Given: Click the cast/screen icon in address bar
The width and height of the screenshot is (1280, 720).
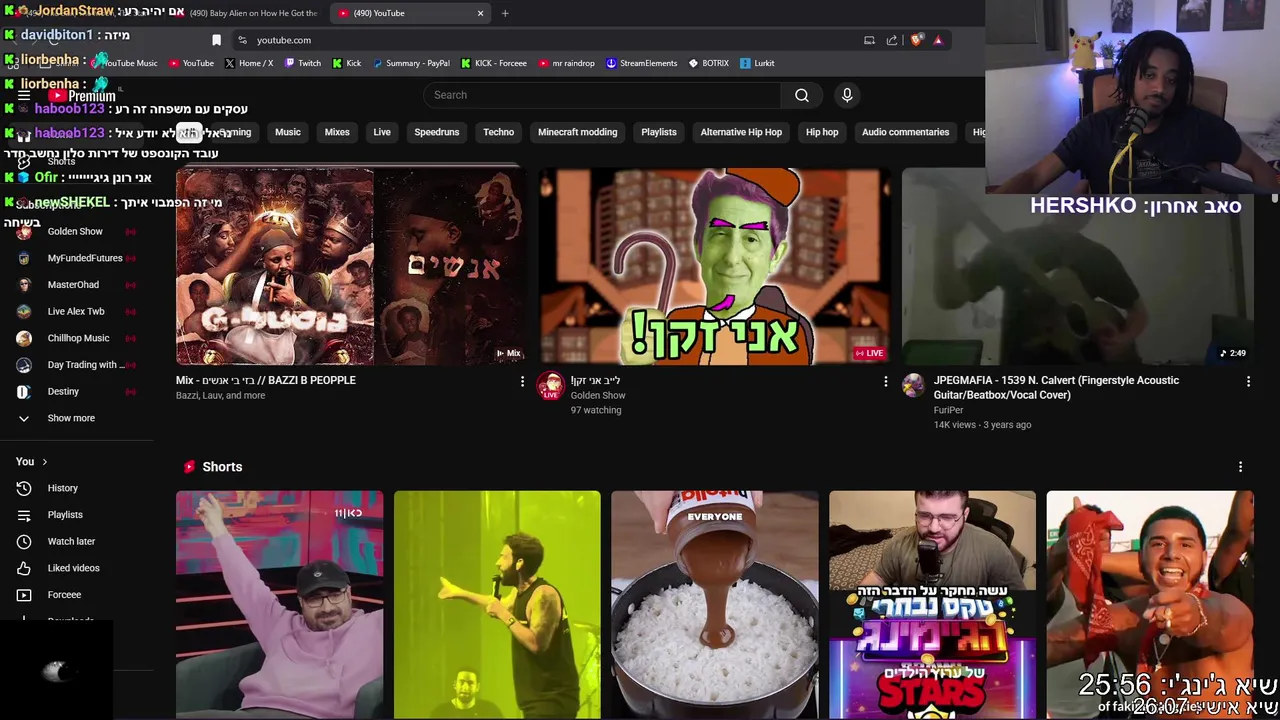Looking at the screenshot, I should (x=869, y=40).
